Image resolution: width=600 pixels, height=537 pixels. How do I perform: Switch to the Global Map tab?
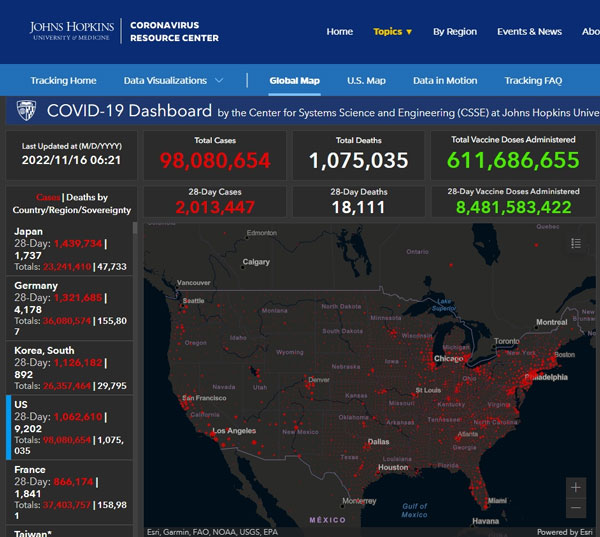(294, 80)
